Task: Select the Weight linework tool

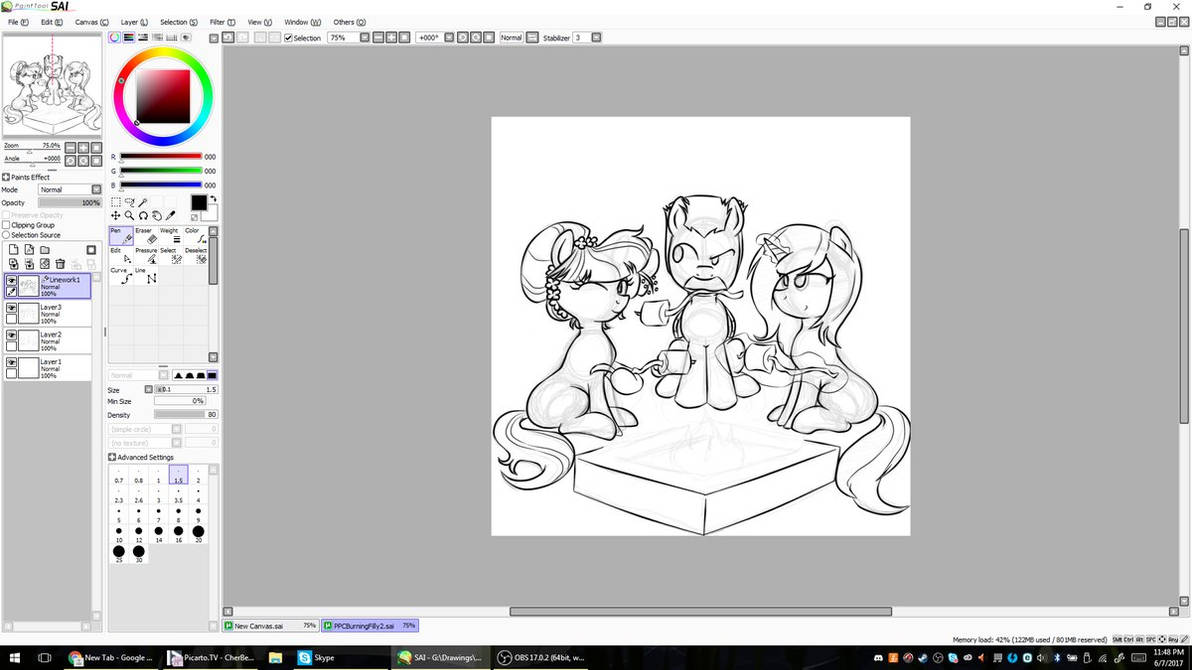Action: pyautogui.click(x=170, y=236)
